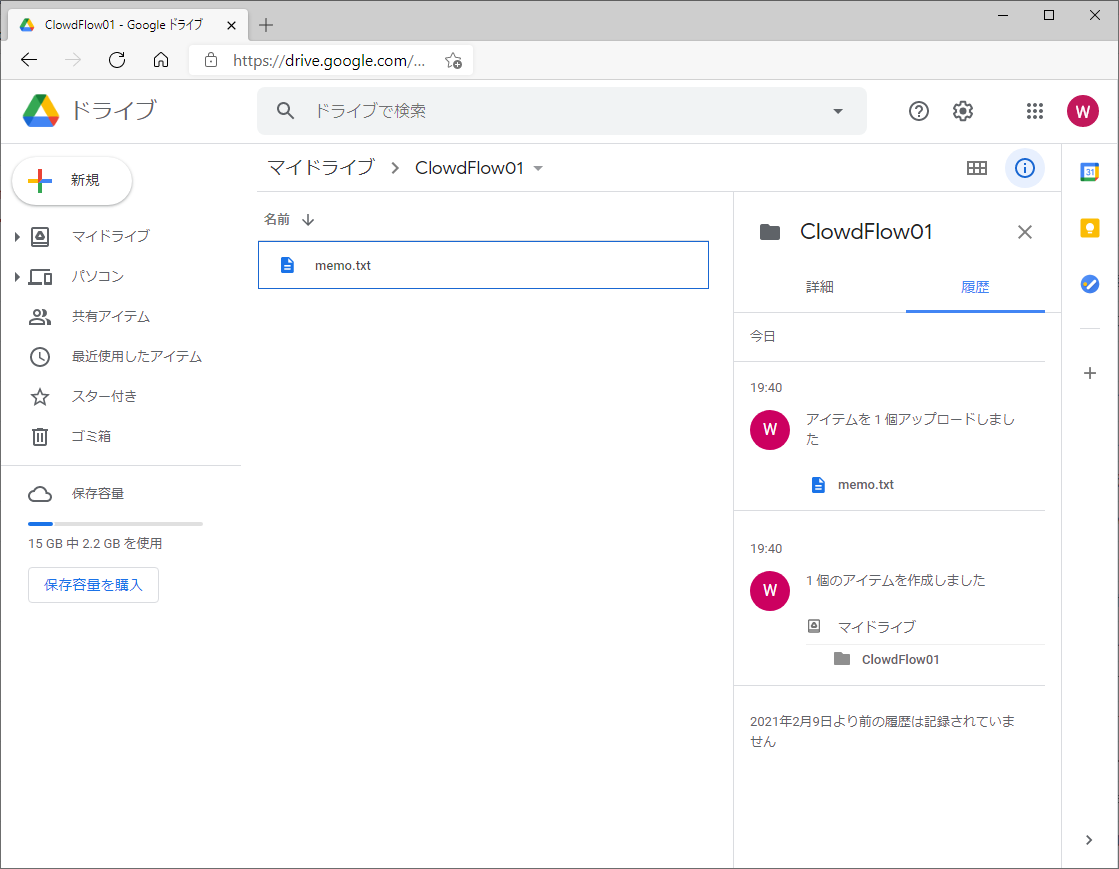The width and height of the screenshot is (1119, 869).
Task: Add page to favorites star icon
Action: tap(453, 61)
